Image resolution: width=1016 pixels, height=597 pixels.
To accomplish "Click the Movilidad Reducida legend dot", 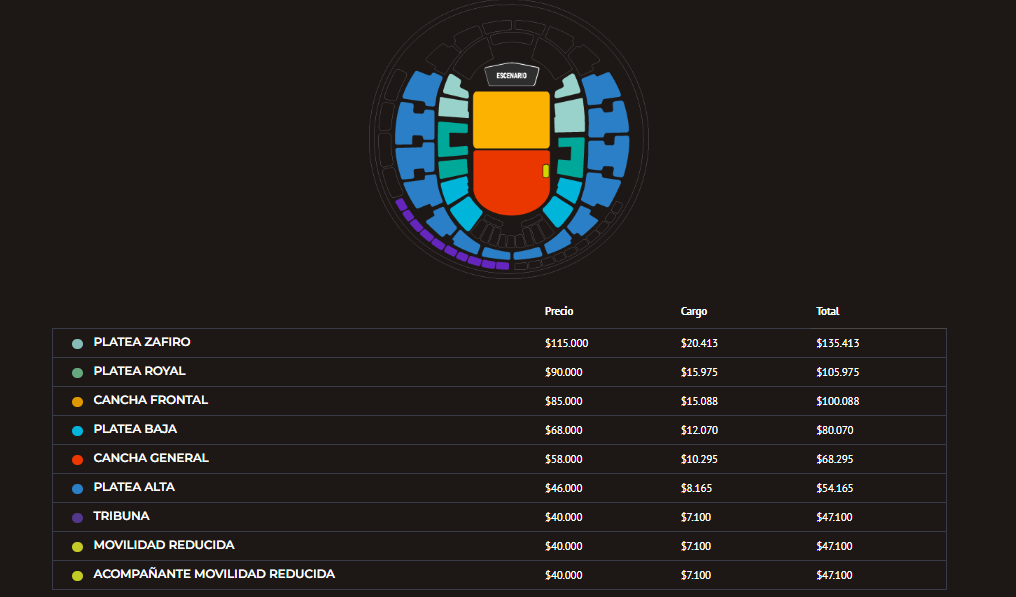I will tap(77, 547).
